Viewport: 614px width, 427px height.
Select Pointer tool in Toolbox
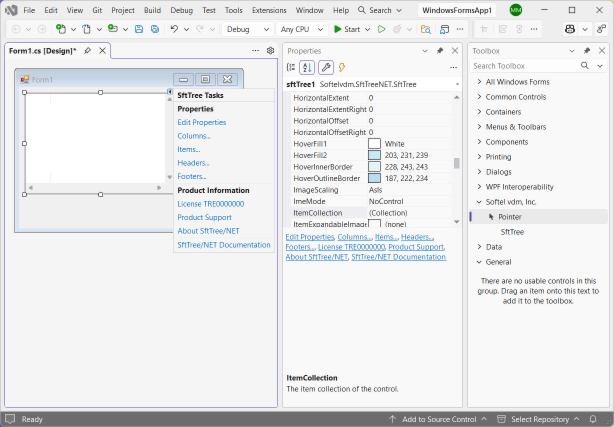pos(509,217)
